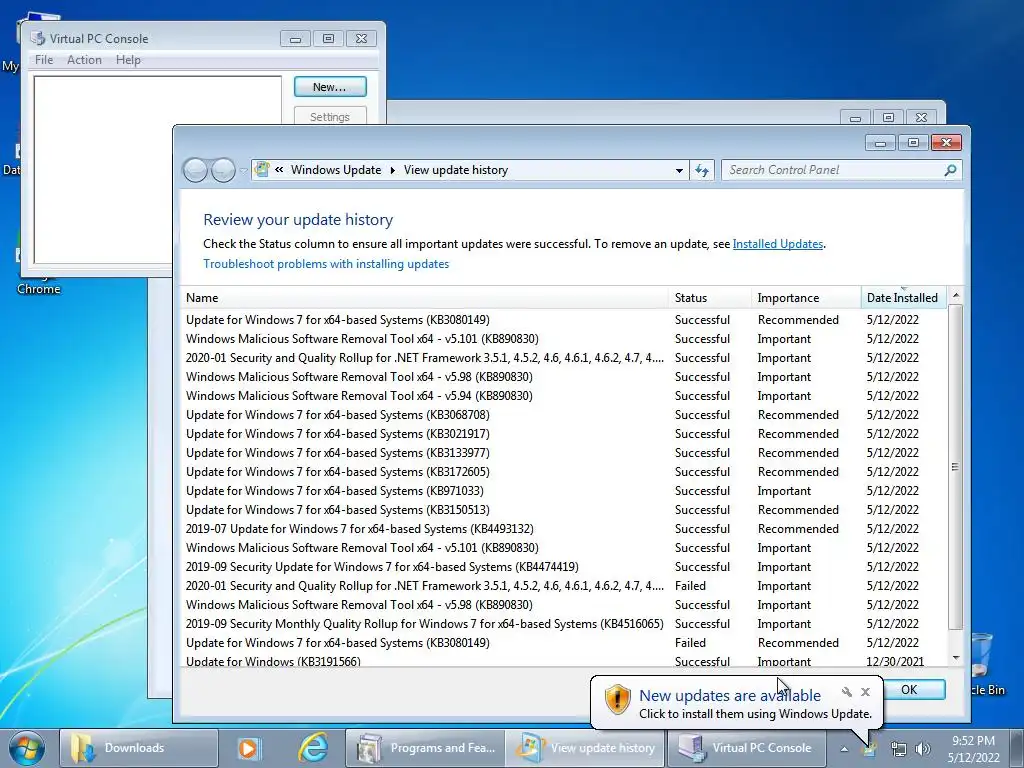Click New... button in Virtual PC Console
Image resolution: width=1024 pixels, height=768 pixels.
click(330, 87)
